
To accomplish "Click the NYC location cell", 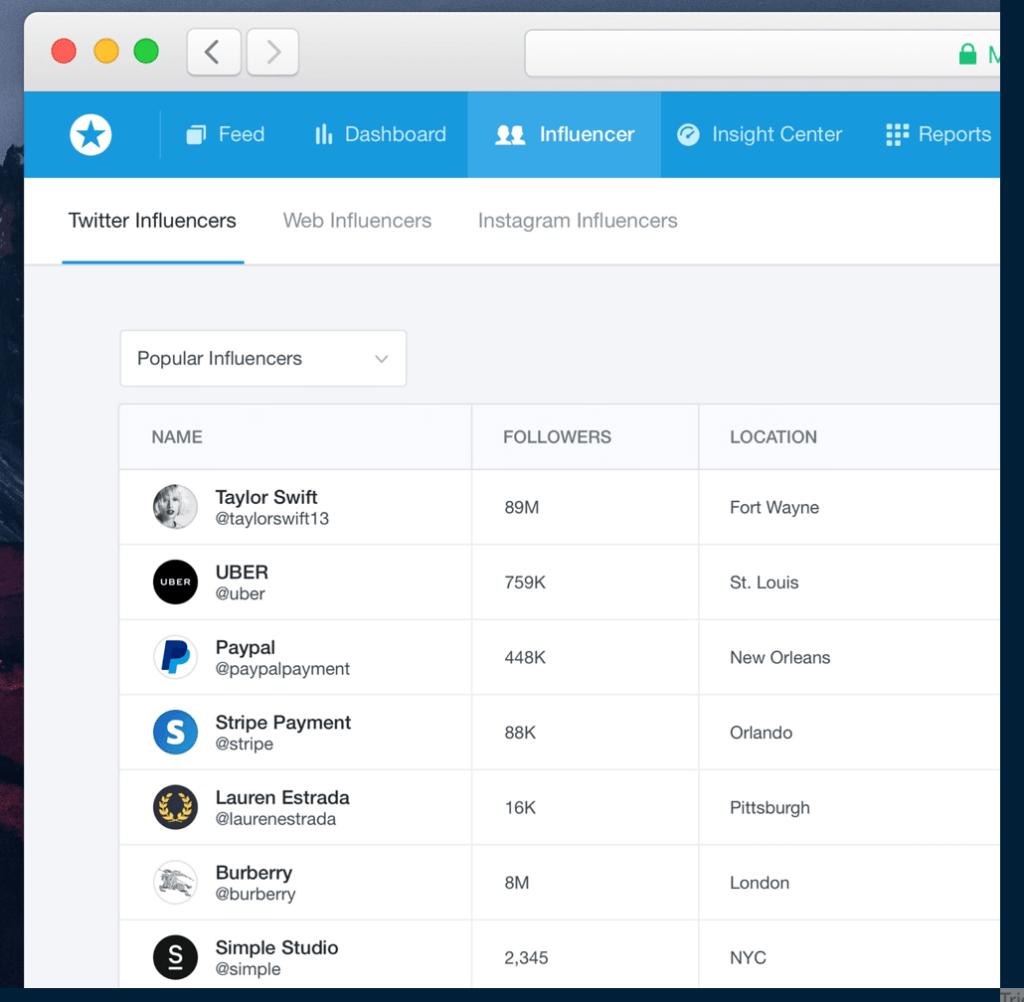I will tap(748, 958).
